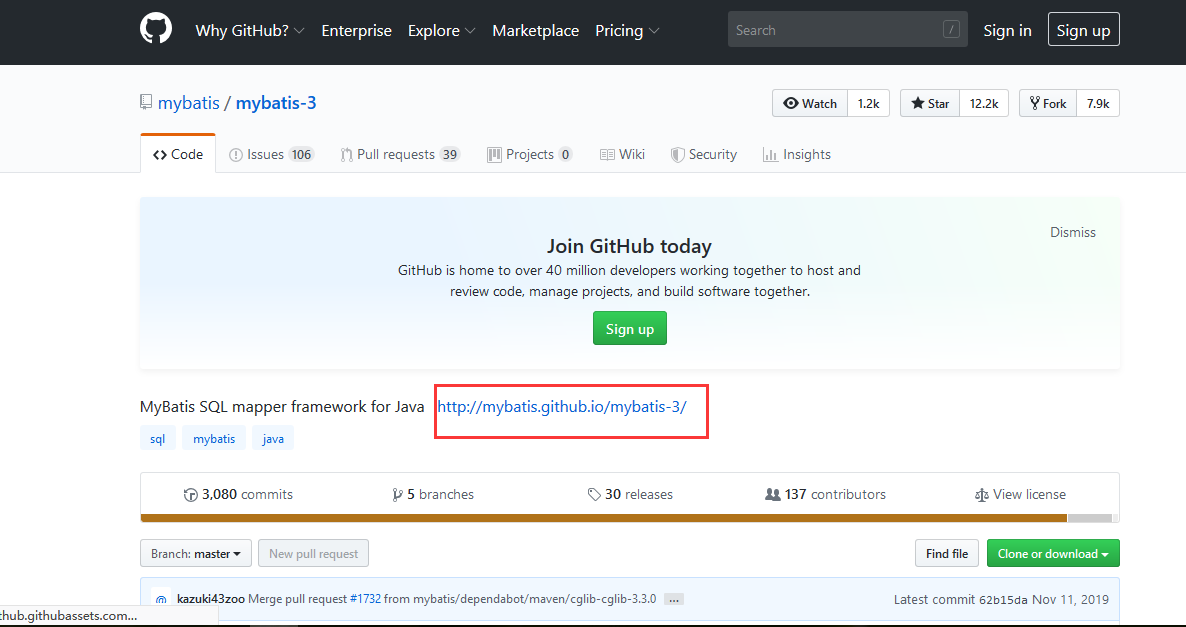This screenshot has width=1186, height=627.
Task: Open the Insights tab
Action: (796, 154)
